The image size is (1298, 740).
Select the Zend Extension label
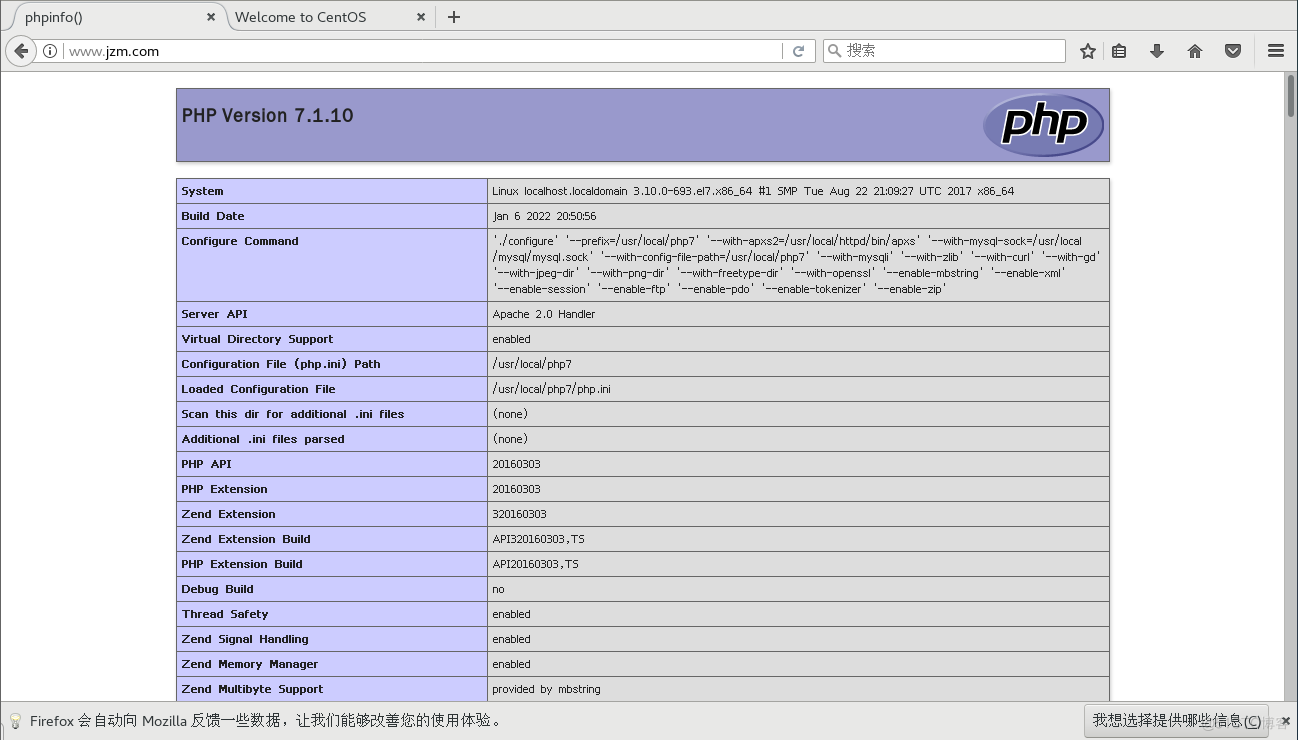tap(228, 514)
